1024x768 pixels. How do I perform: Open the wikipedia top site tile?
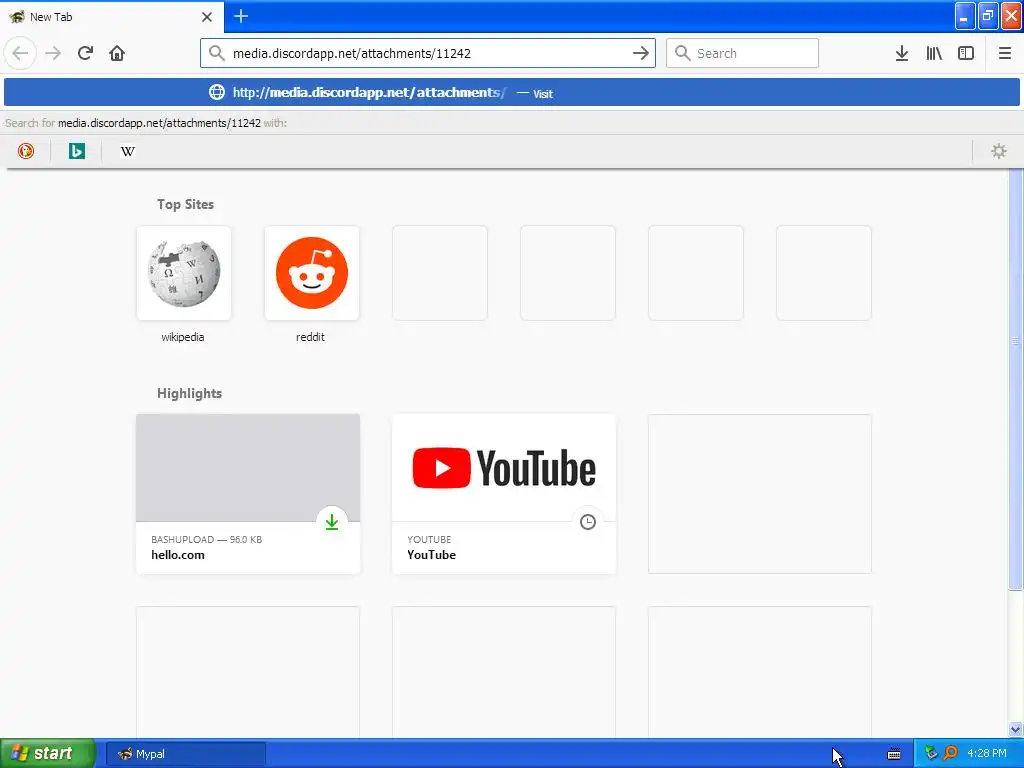point(184,273)
